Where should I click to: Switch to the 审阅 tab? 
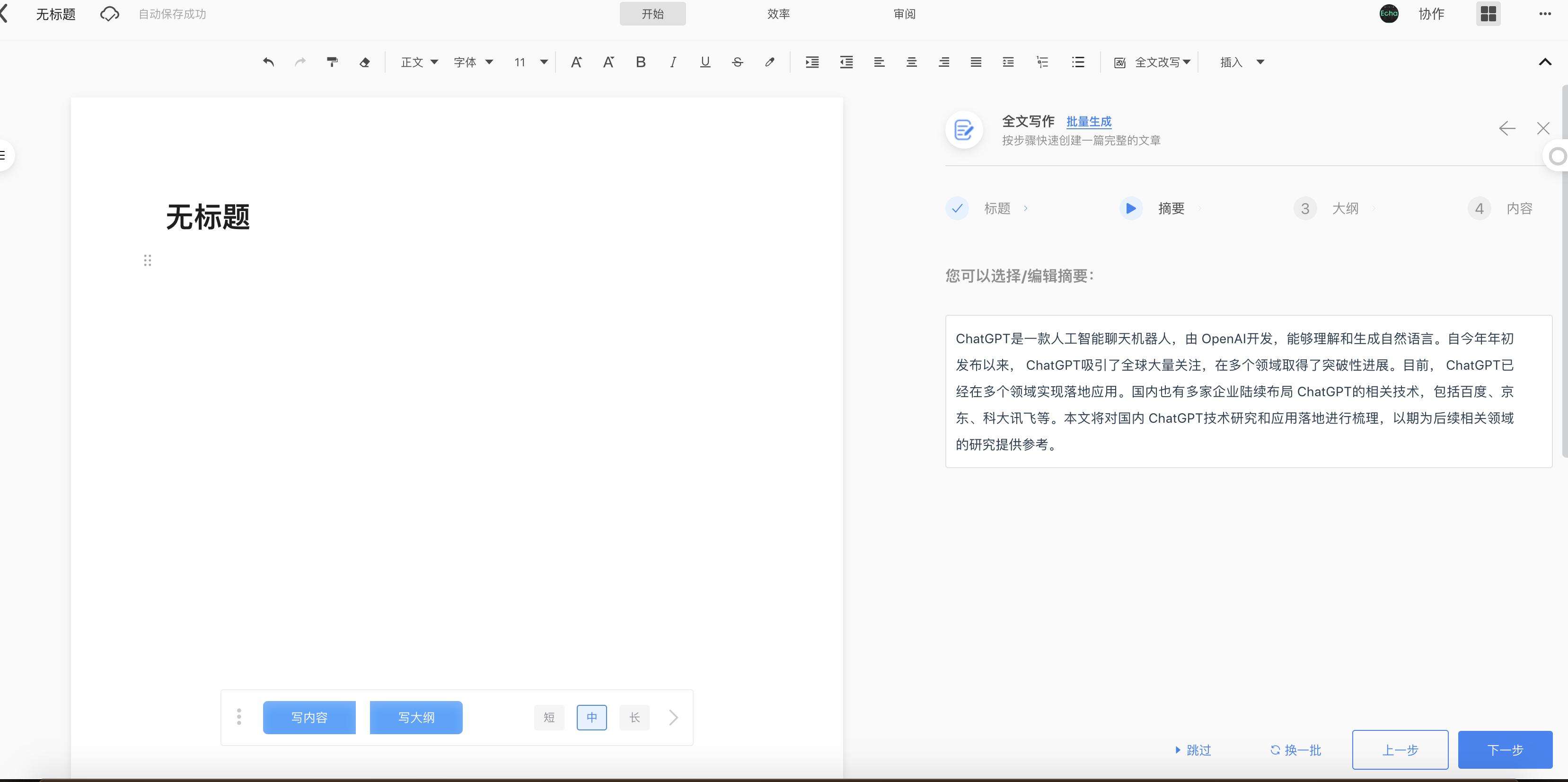pos(904,13)
